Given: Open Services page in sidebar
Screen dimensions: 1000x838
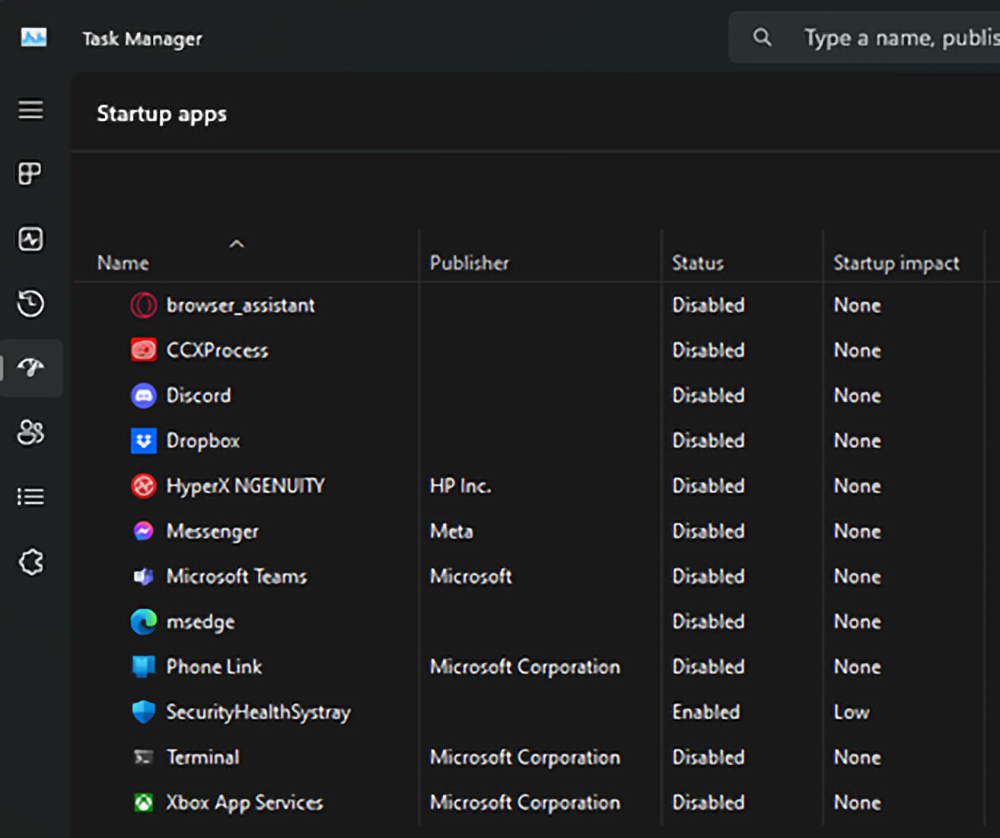Looking at the screenshot, I should (x=31, y=562).
